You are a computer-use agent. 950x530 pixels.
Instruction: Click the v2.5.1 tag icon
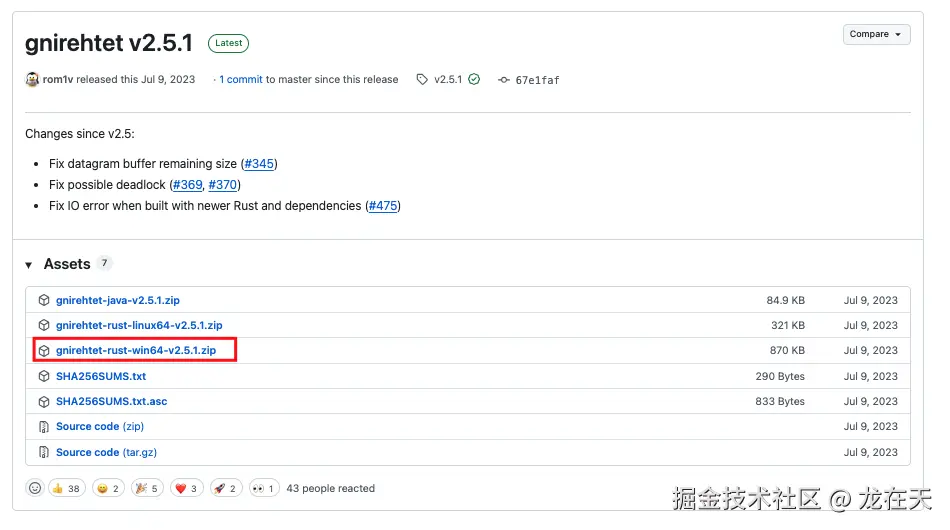[422, 79]
